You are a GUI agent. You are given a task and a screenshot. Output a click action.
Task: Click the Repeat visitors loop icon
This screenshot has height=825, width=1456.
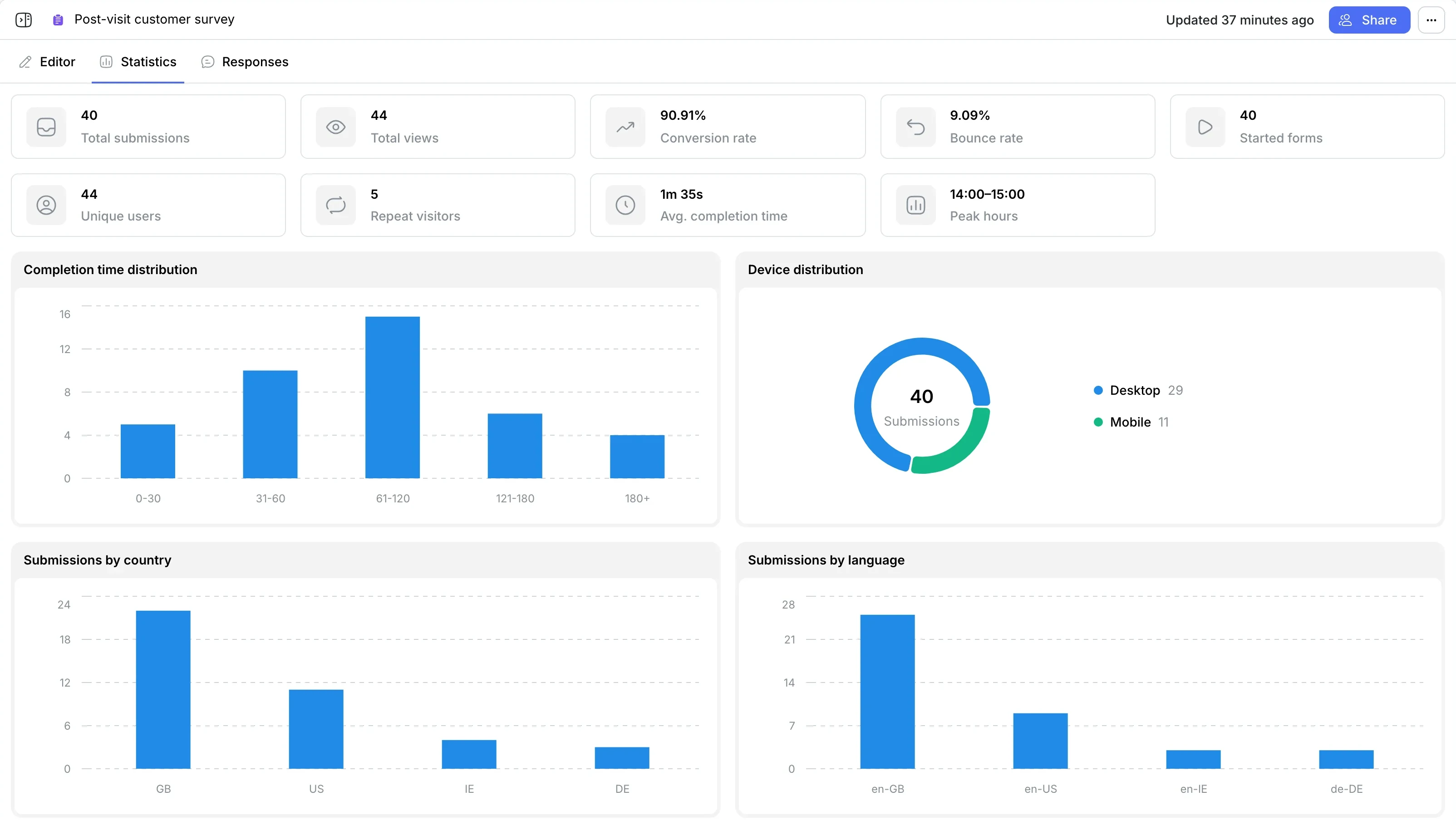[336, 205]
